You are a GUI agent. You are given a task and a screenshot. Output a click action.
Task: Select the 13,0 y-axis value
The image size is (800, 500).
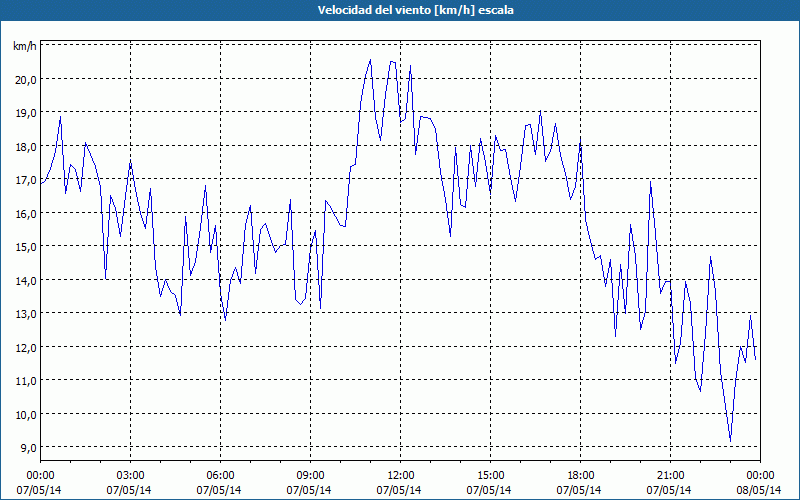[x=26, y=314]
